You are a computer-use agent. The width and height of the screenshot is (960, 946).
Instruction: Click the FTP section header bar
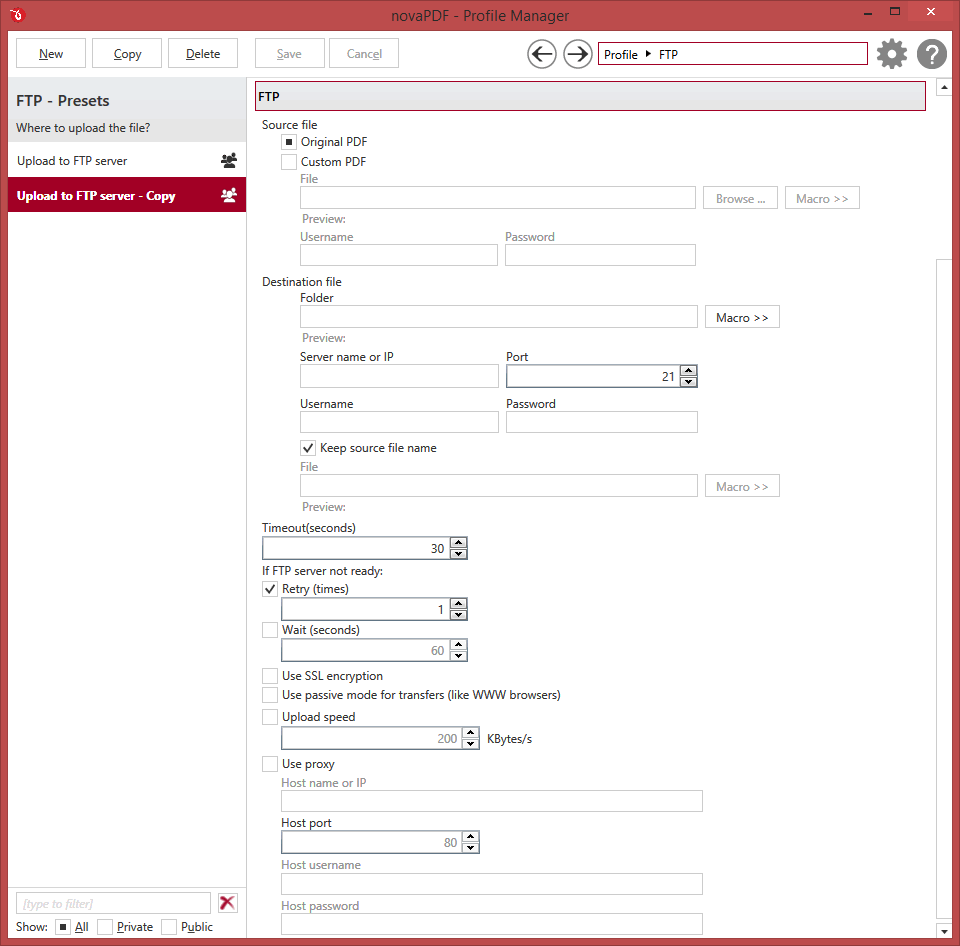pyautogui.click(x=590, y=96)
